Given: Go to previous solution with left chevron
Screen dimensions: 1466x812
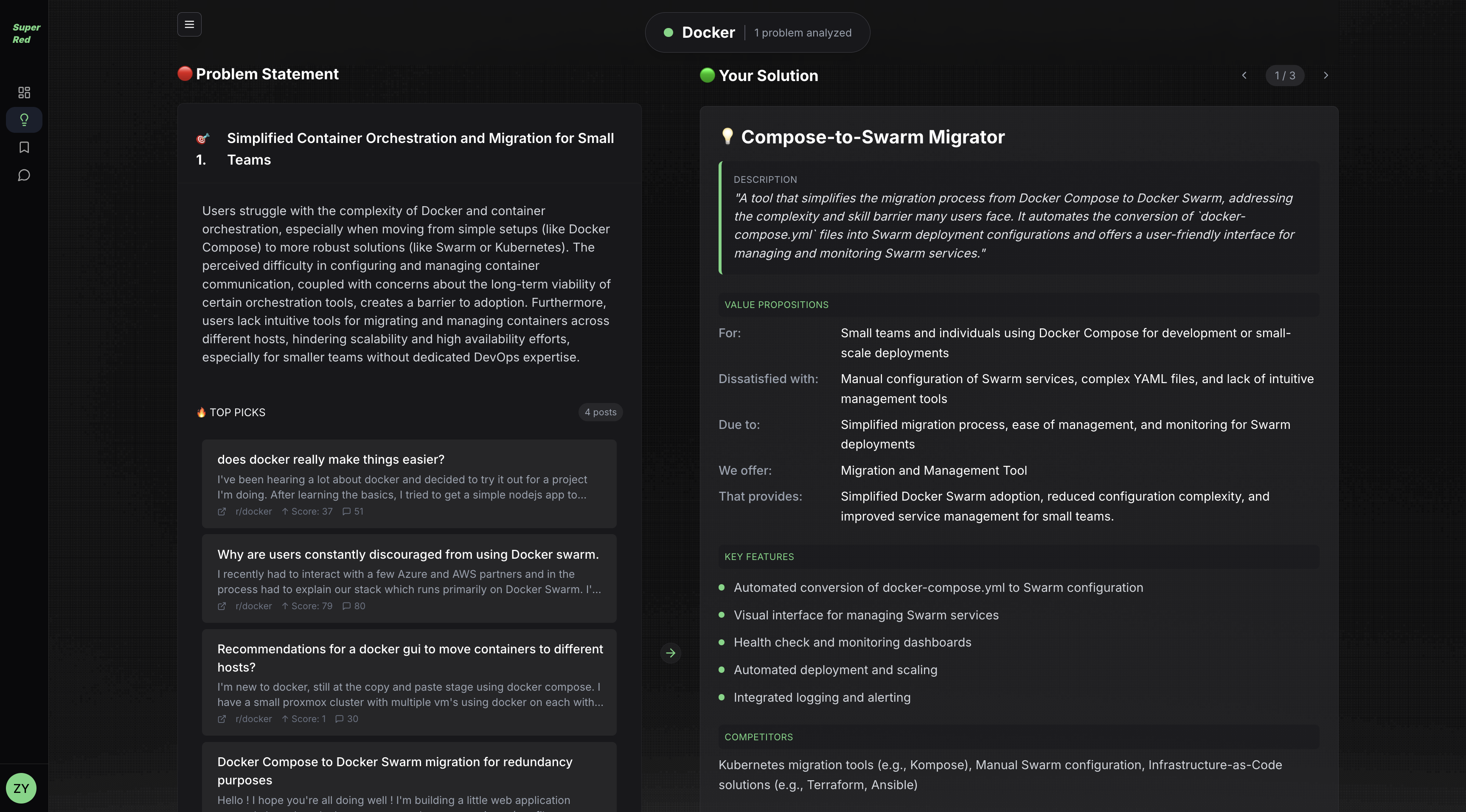Looking at the screenshot, I should pyautogui.click(x=1244, y=75).
